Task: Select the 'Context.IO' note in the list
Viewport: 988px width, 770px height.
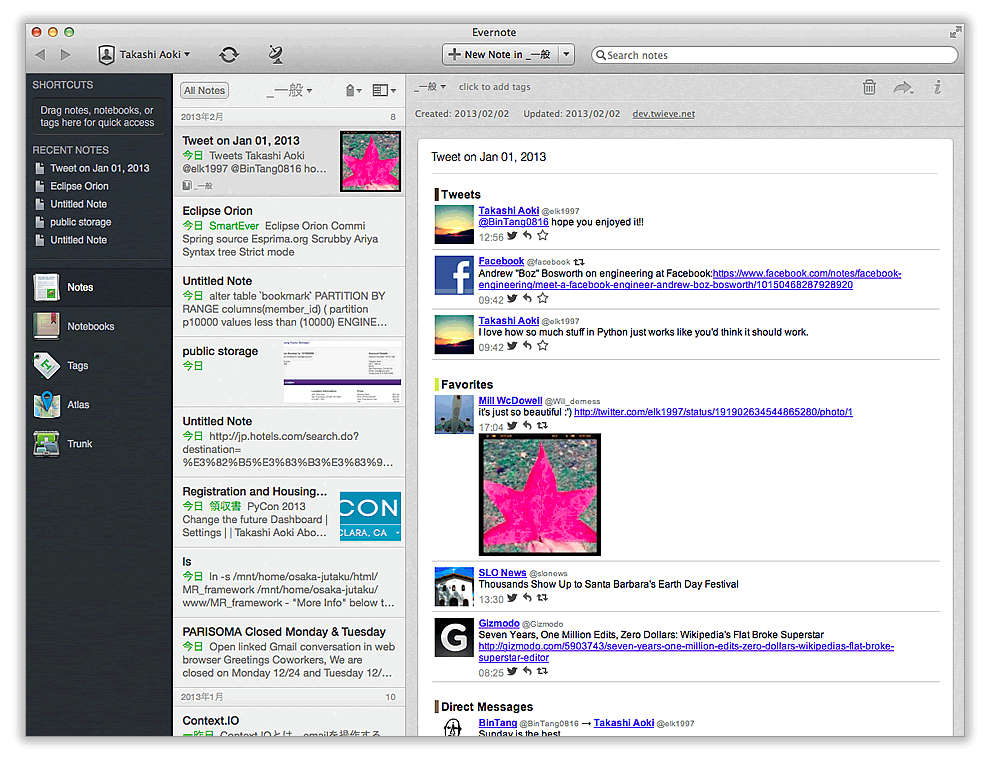Action: point(289,721)
